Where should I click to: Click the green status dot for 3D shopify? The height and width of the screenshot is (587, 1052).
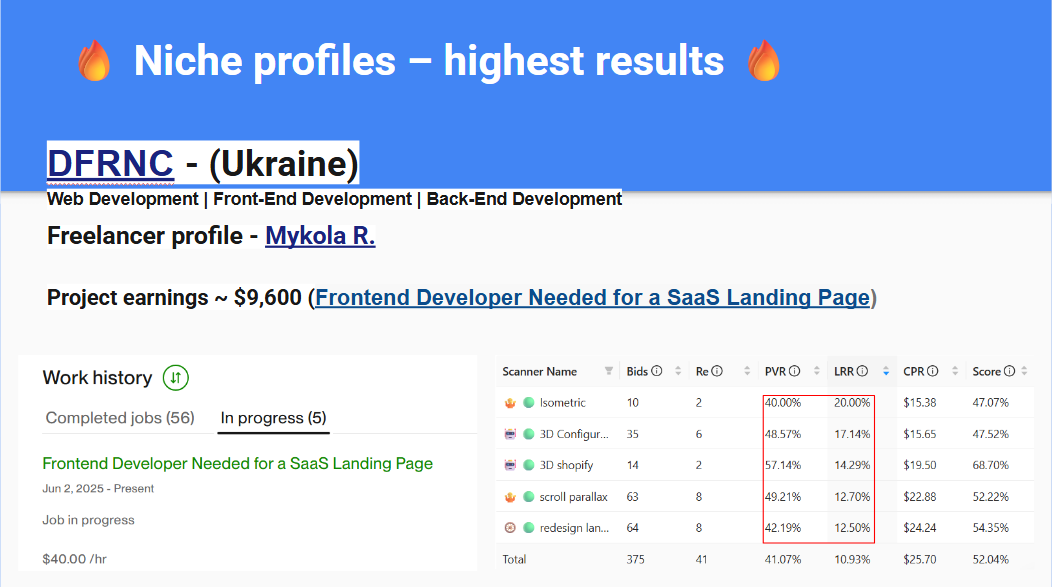(529, 465)
